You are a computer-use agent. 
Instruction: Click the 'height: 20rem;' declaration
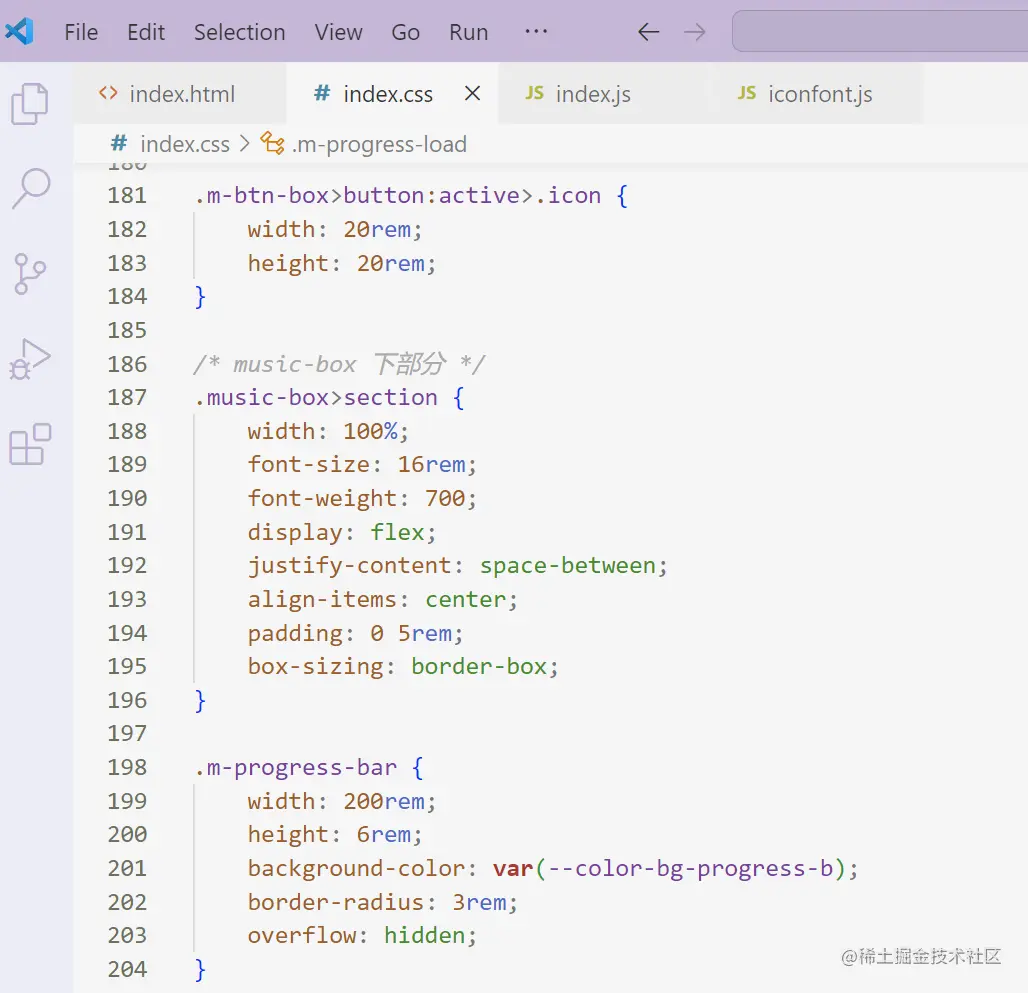click(x=342, y=263)
